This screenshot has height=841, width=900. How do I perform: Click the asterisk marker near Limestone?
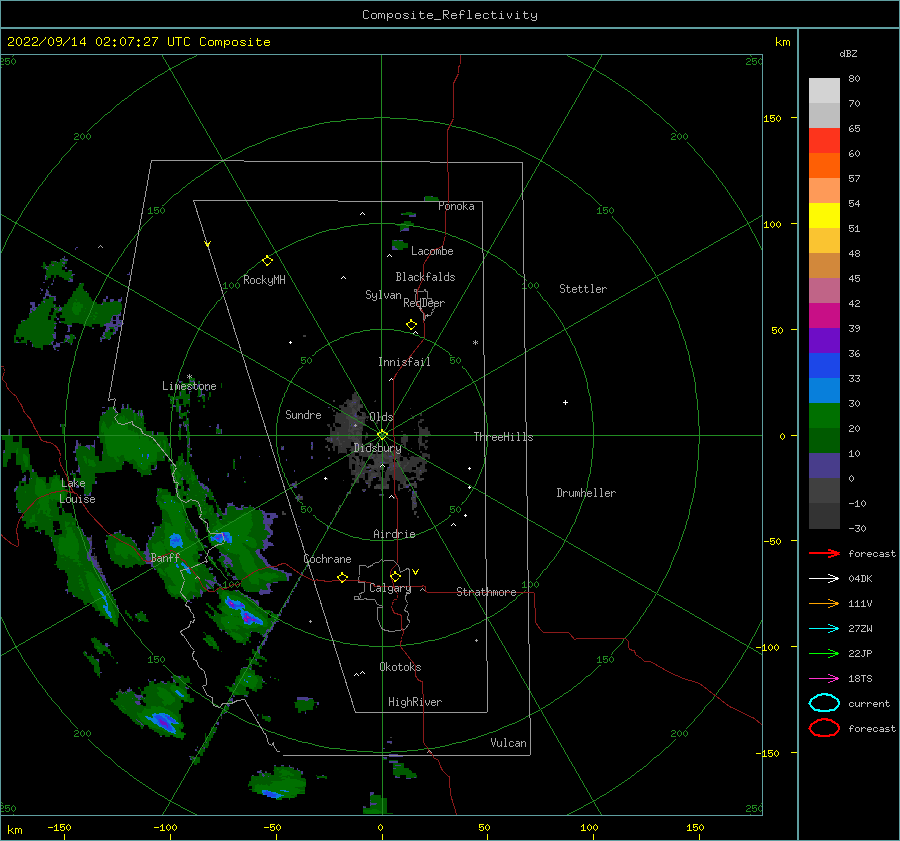tap(189, 378)
